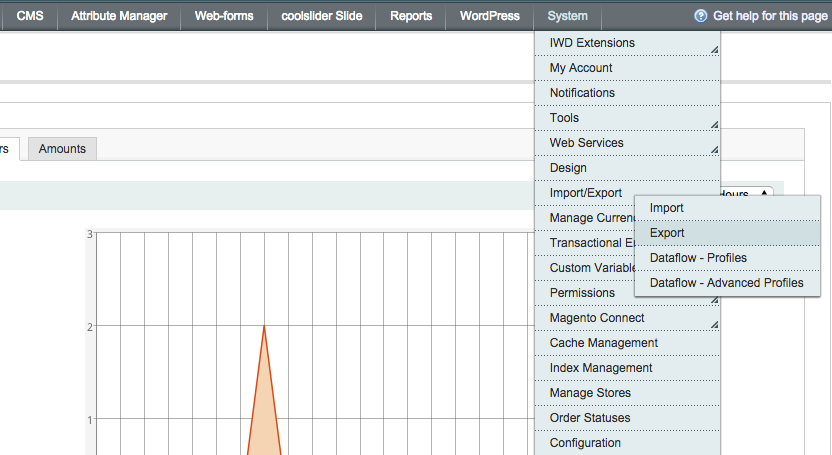Open the coolslider Slide menu
The width and height of the screenshot is (832, 455).
point(322,16)
